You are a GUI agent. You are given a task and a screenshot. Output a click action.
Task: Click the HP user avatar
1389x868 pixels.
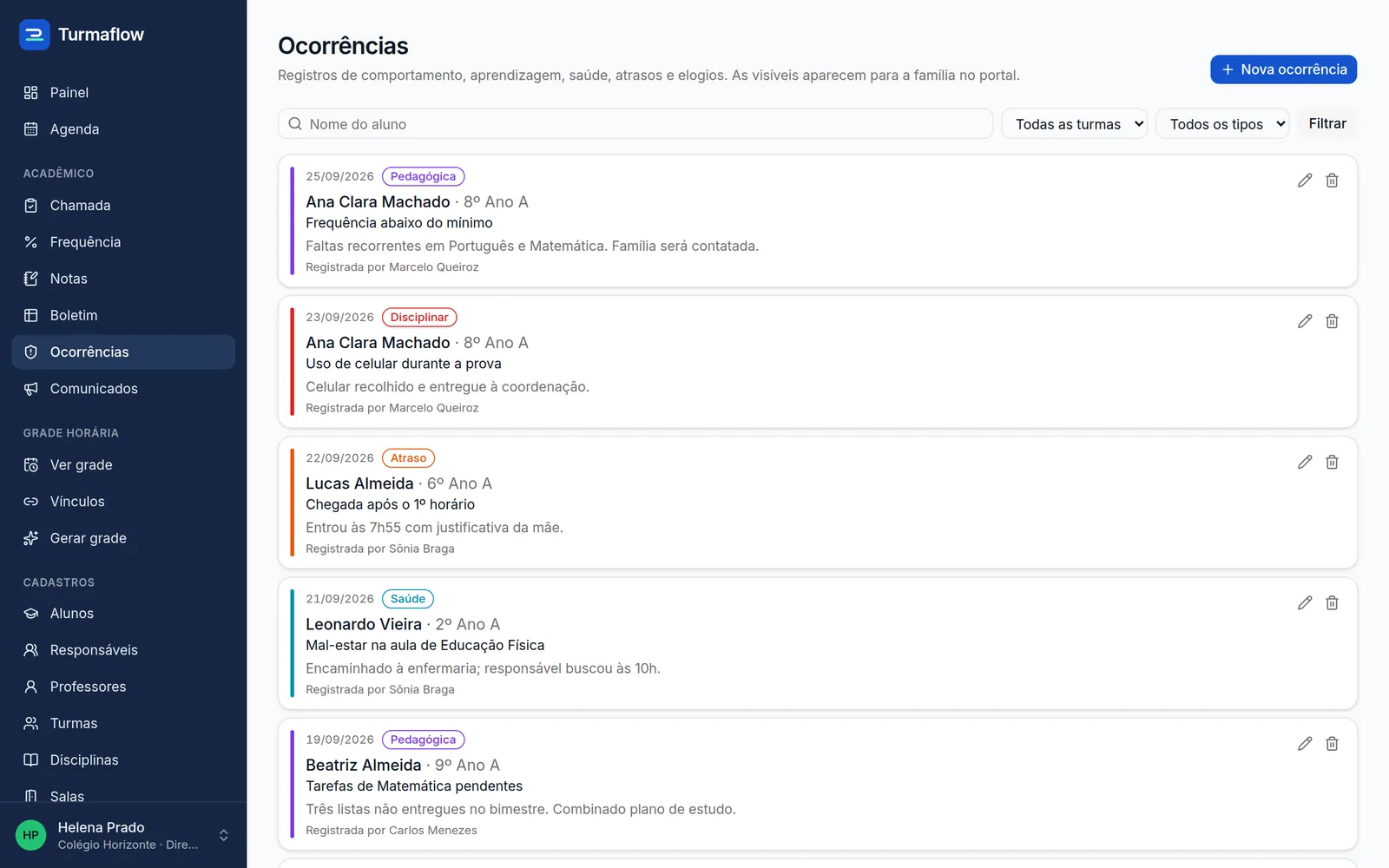pyautogui.click(x=31, y=835)
